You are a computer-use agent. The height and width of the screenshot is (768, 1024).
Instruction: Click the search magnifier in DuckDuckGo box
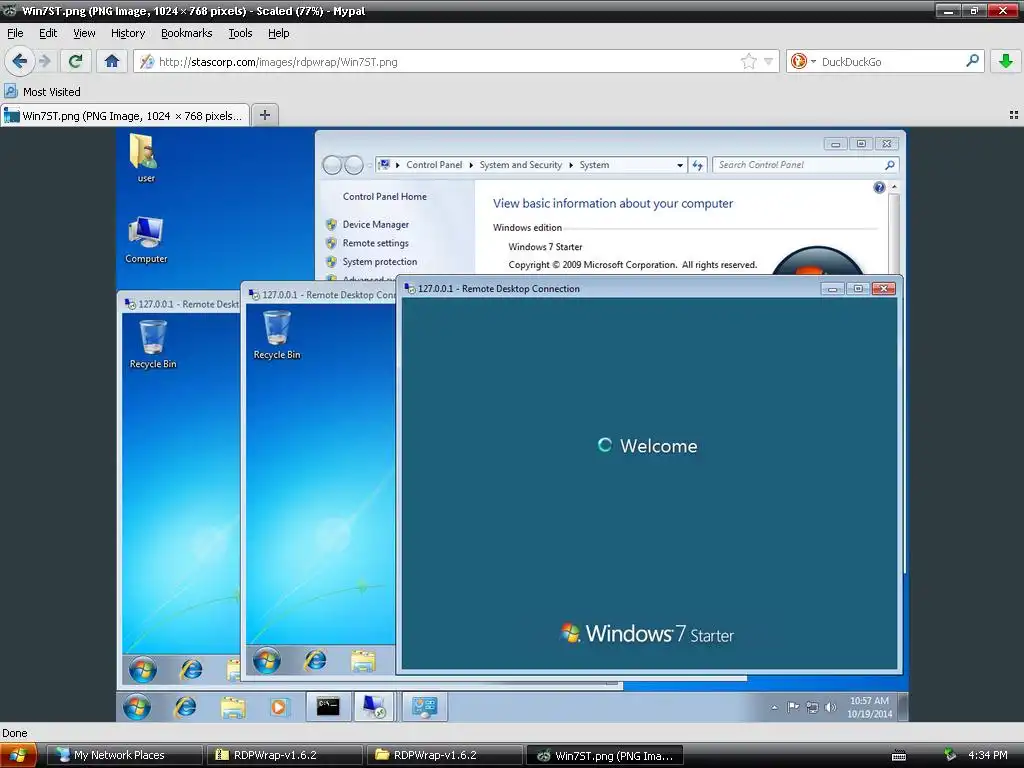tap(972, 61)
